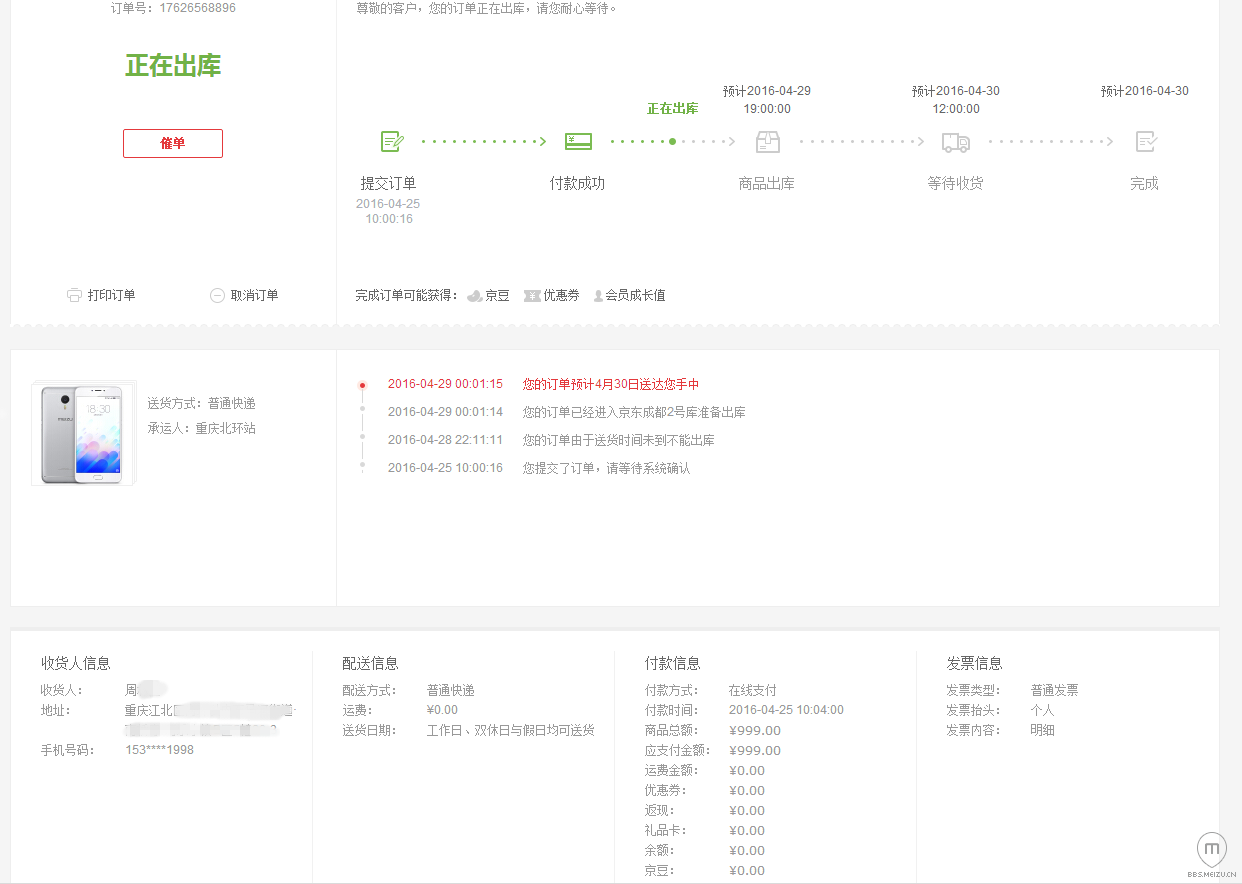The width and height of the screenshot is (1242, 884).
Task: Click the 付款成功 payment success step icon
Action: (578, 141)
